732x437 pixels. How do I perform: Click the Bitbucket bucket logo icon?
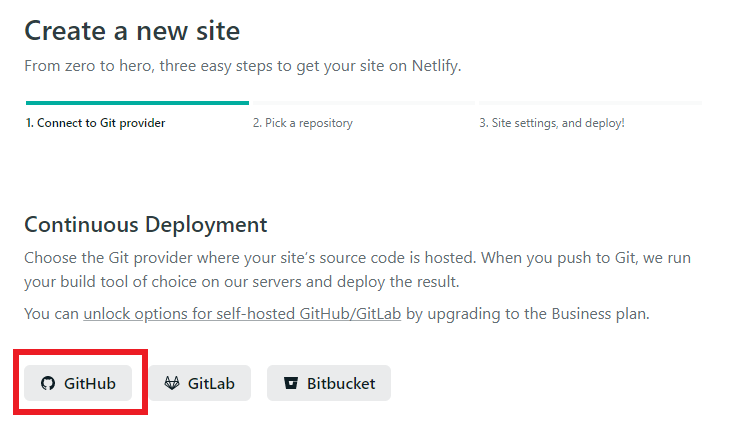291,383
